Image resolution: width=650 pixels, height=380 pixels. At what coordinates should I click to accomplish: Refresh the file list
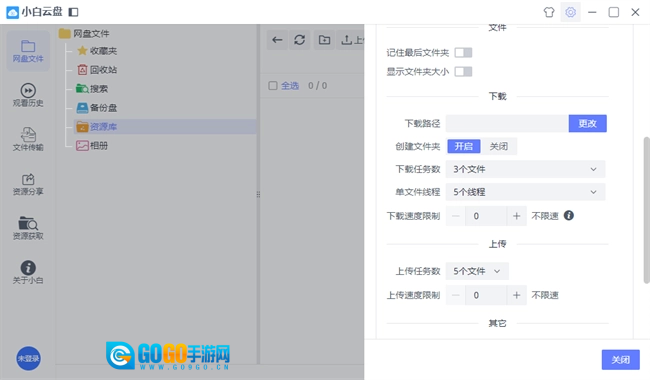point(300,40)
